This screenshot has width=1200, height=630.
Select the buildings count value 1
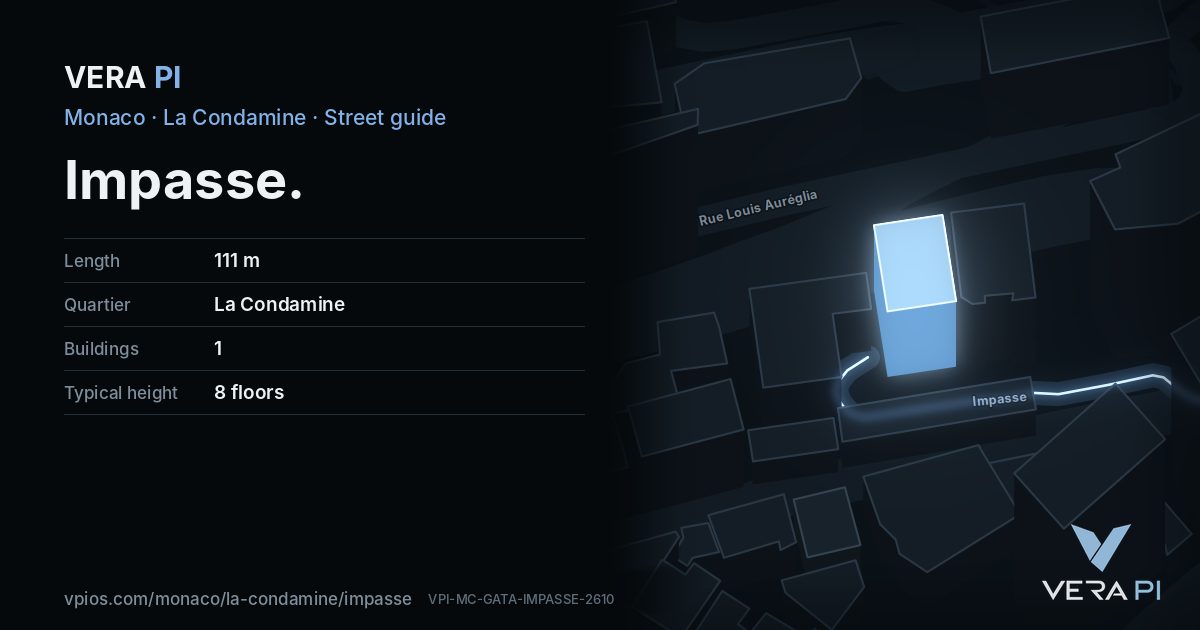(x=218, y=349)
